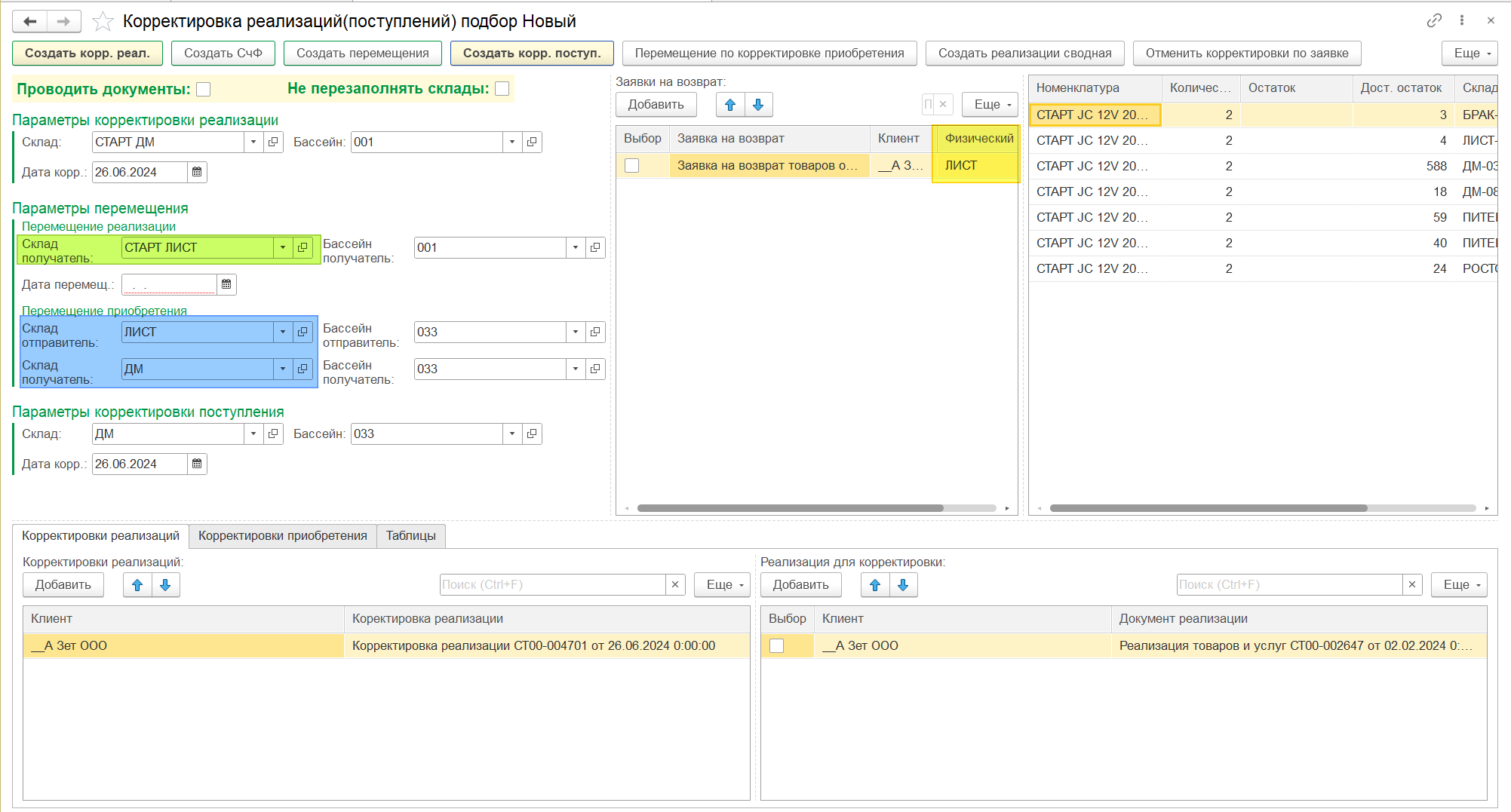The height and width of the screenshot is (812, 1511).
Task: Click the nomenclature table horizontal scrollbar
Action: tap(1208, 508)
